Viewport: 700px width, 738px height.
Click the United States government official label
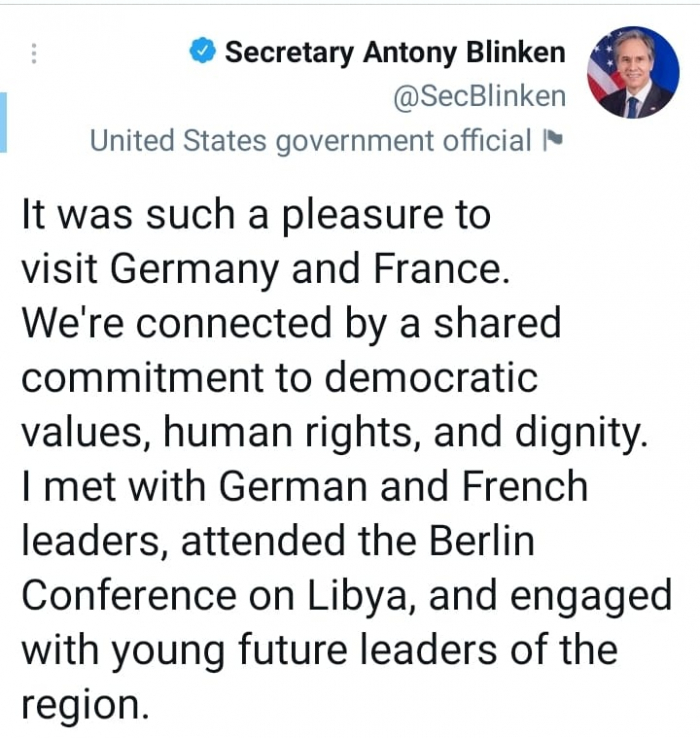(x=310, y=141)
